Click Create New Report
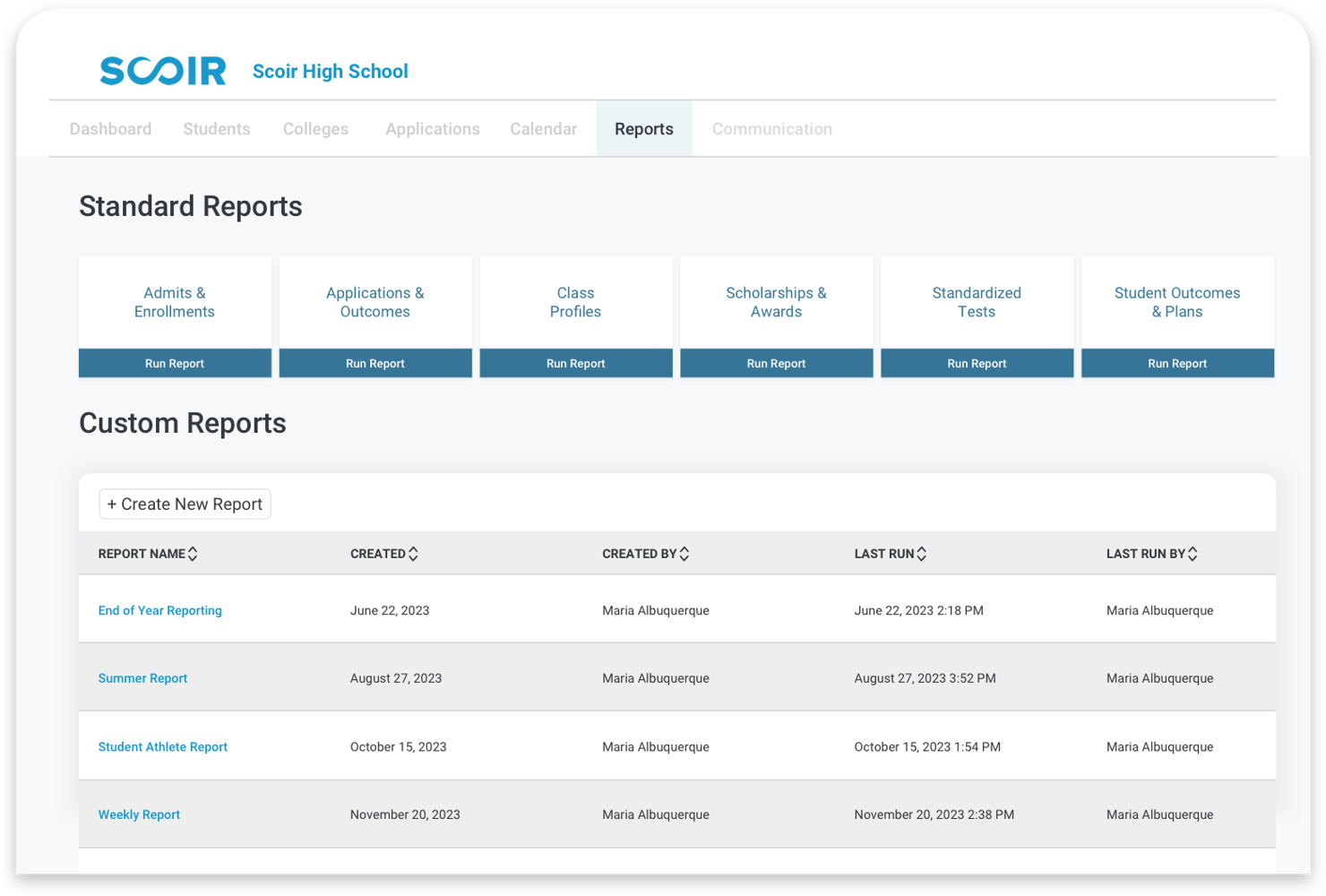This screenshot has width=1326, height=896. tap(185, 504)
